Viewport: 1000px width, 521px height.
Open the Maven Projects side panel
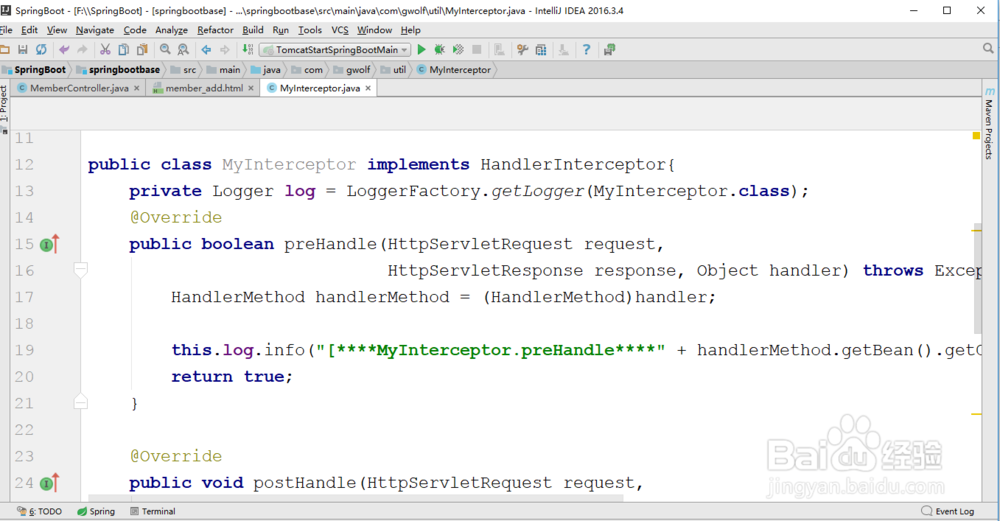pos(989,124)
